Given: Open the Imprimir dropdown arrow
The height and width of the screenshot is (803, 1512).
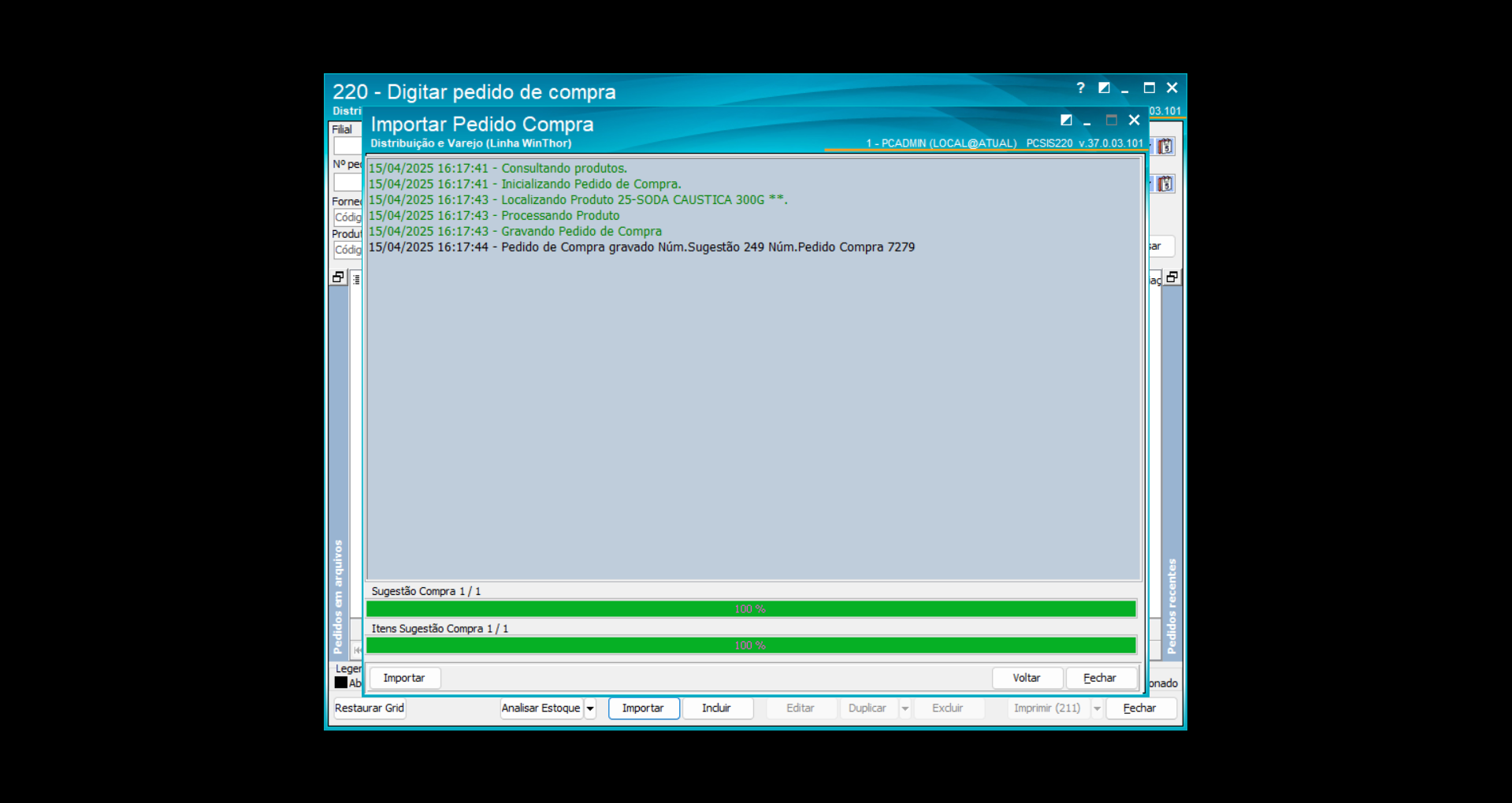Looking at the screenshot, I should (x=1097, y=708).
